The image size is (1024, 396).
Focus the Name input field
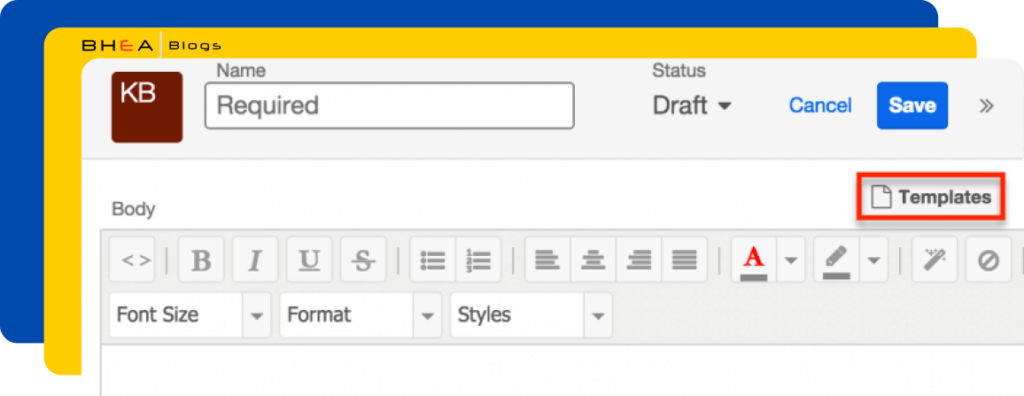point(389,105)
